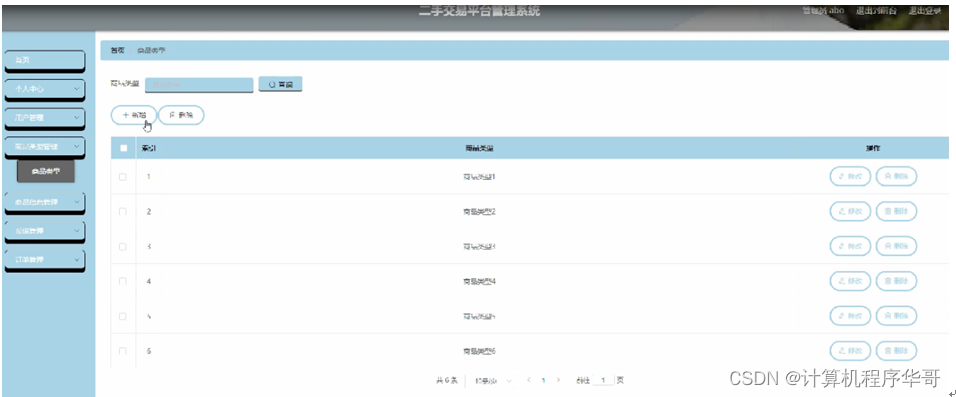Tick the checkbox for row 1
This screenshot has height=397, width=956.
point(123,177)
